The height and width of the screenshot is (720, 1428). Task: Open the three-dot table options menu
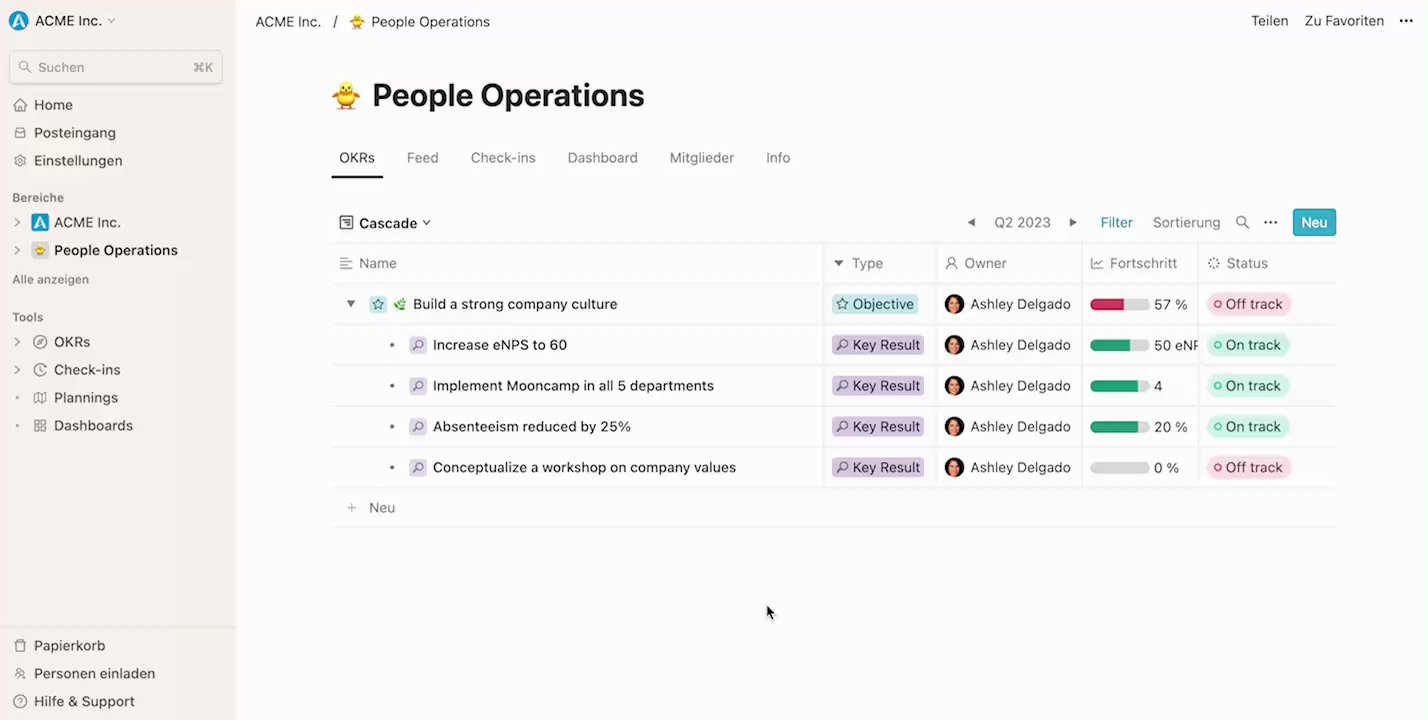tap(1270, 223)
